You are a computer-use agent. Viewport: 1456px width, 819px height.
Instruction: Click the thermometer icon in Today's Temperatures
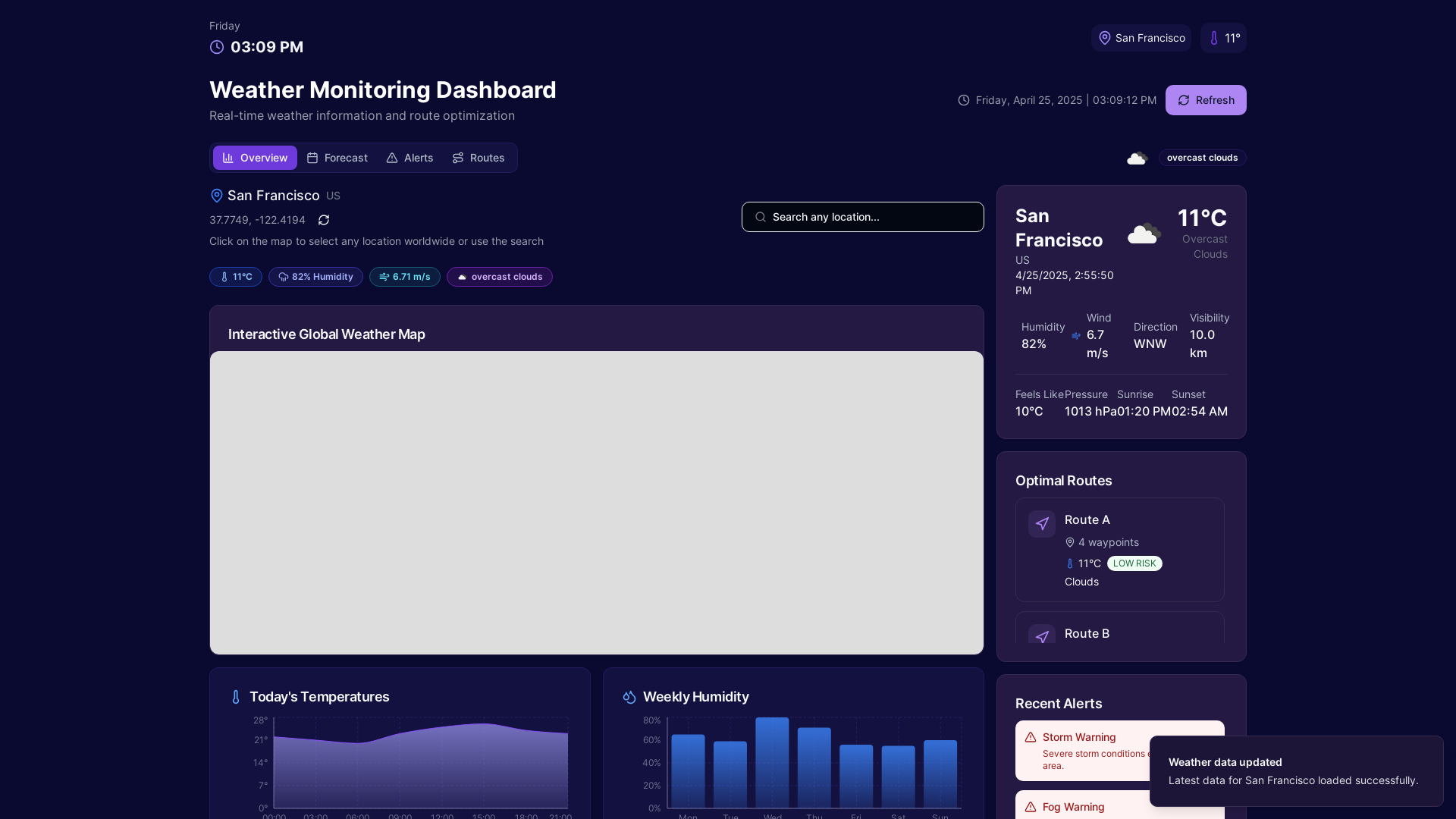[235, 697]
